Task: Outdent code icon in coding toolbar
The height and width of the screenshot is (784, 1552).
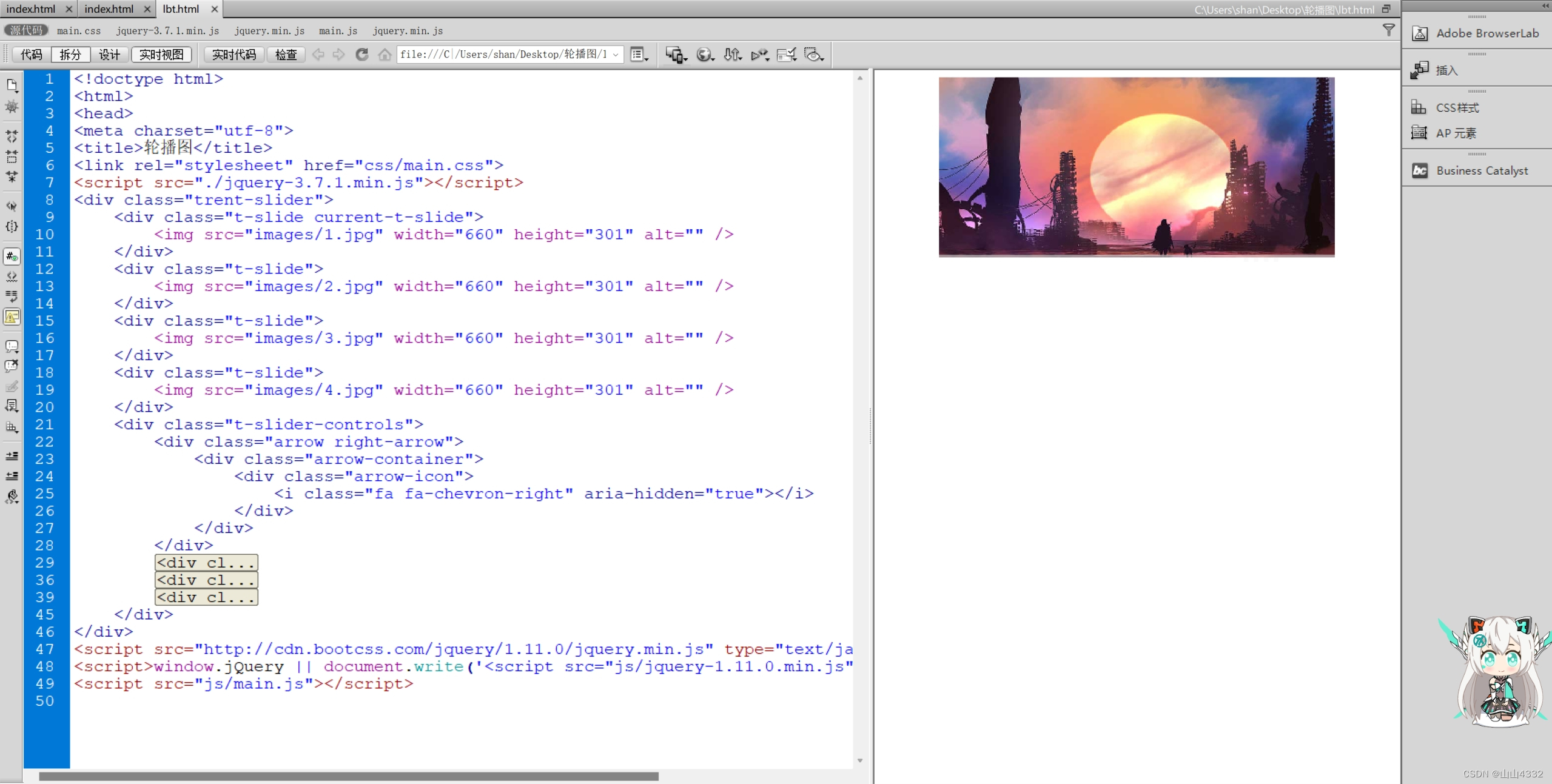Action: coord(12,476)
